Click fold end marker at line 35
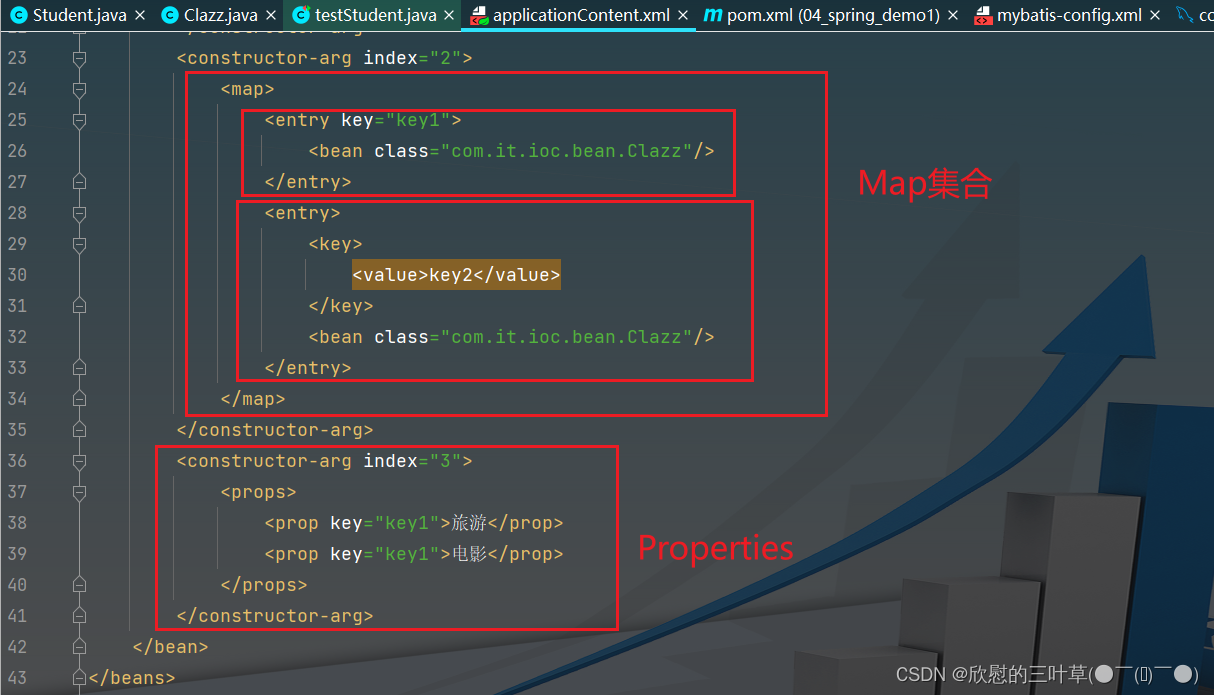1214x695 pixels. click(79, 430)
